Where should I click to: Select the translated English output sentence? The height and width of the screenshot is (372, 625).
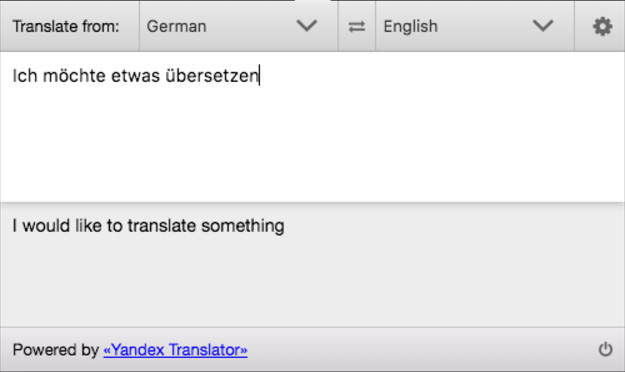(148, 226)
